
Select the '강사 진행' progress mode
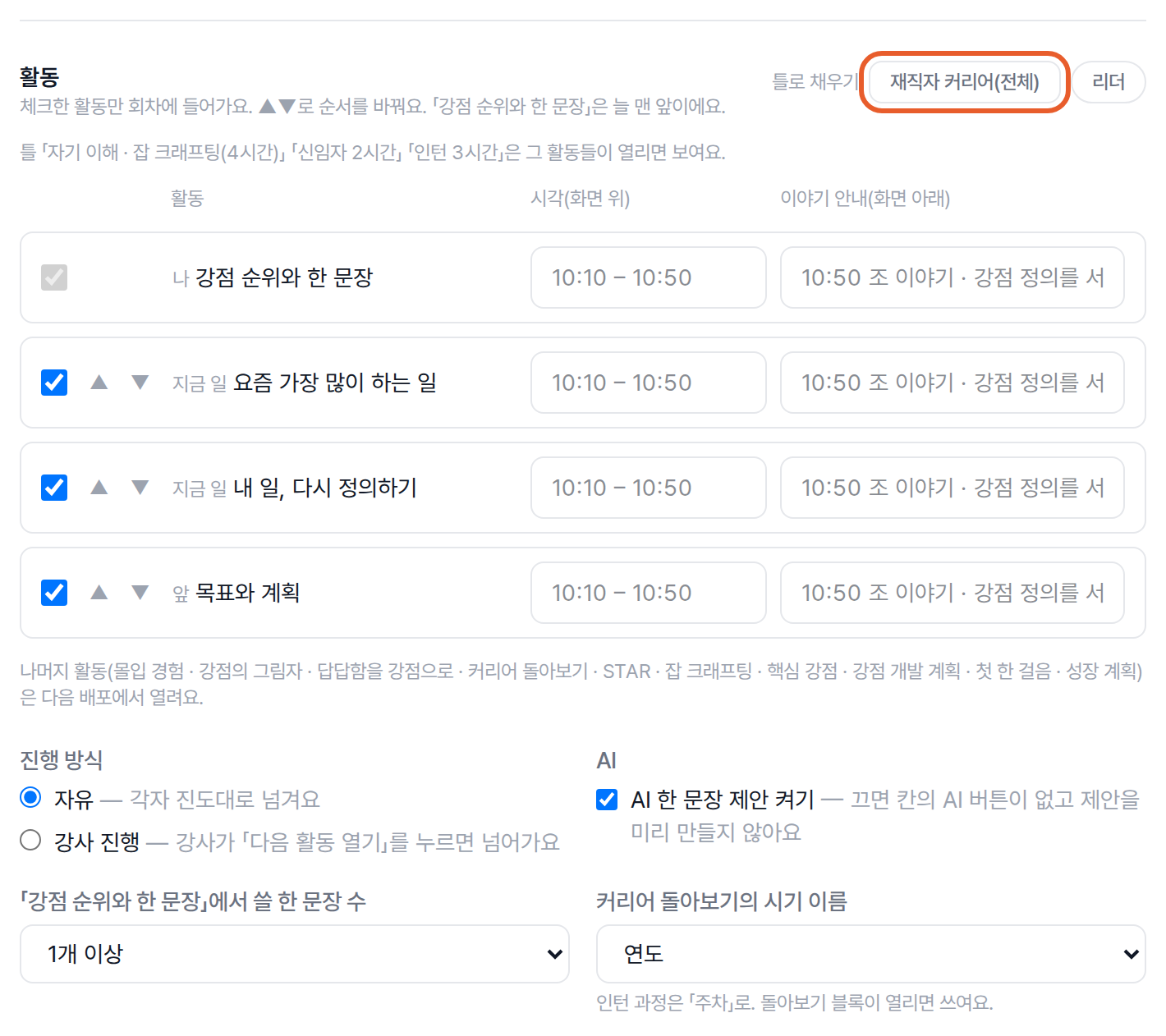tap(30, 841)
